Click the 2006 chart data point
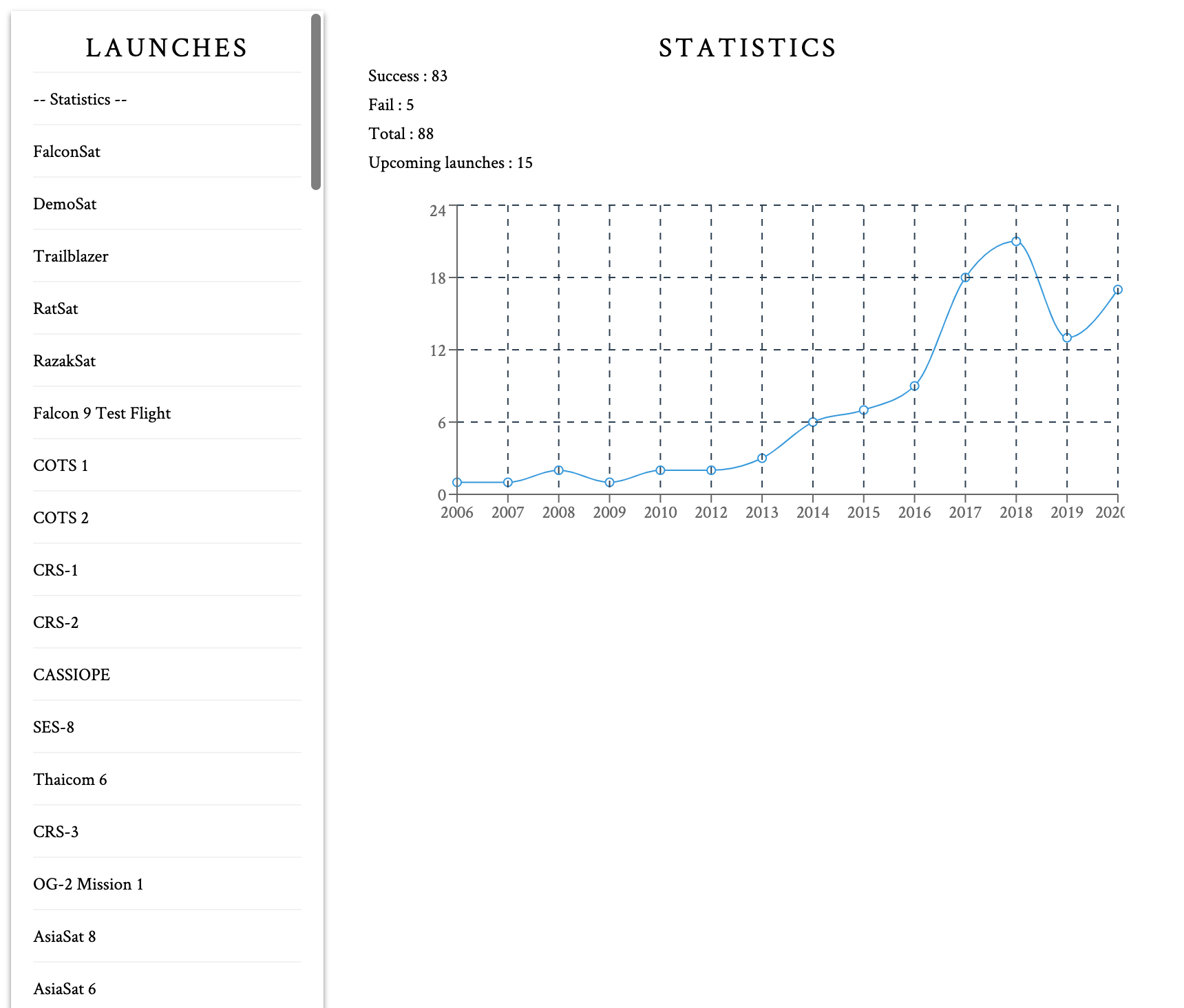Screen dimensions: 1184x1008 tap(457, 483)
